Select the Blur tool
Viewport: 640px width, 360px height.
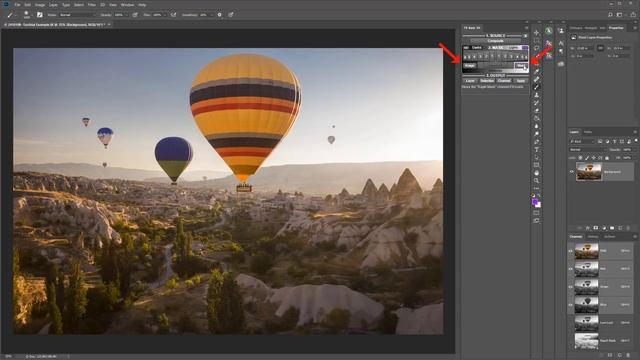(536, 126)
